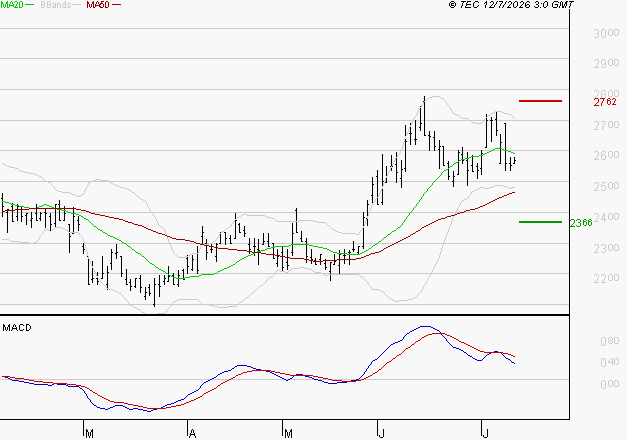Click the TEC copyright timestamp text
This screenshot has width=627, height=440.
pos(511,5)
